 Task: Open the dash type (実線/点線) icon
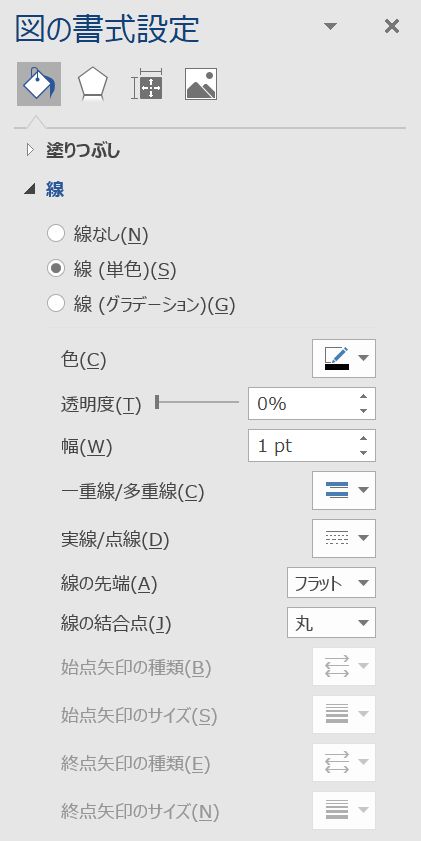click(344, 538)
